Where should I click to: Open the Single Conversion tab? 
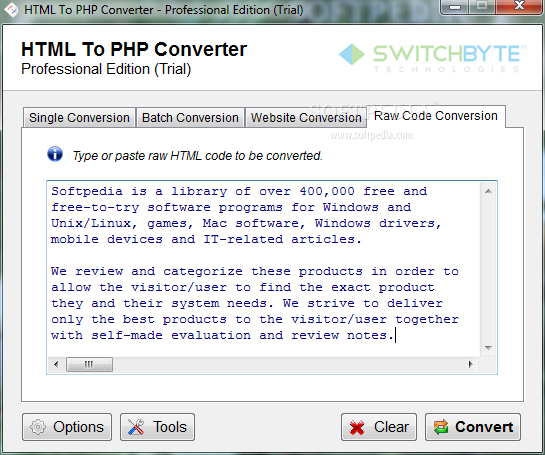(x=79, y=117)
